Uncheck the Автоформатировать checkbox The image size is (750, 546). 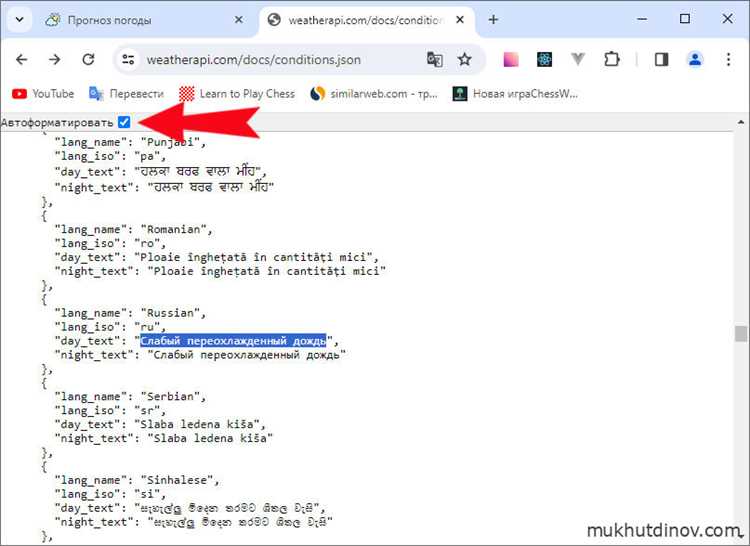pos(124,122)
